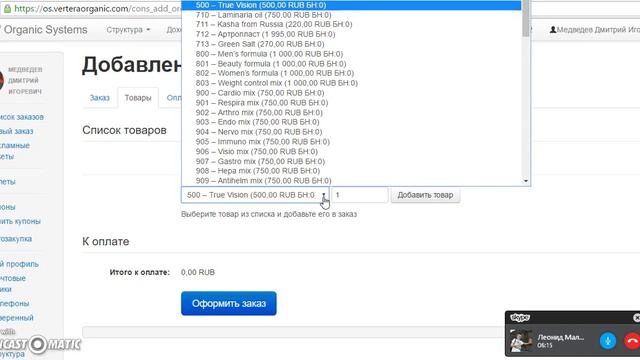Pick 906 – Visio mix option
This screenshot has height=360, width=640.
(351, 151)
